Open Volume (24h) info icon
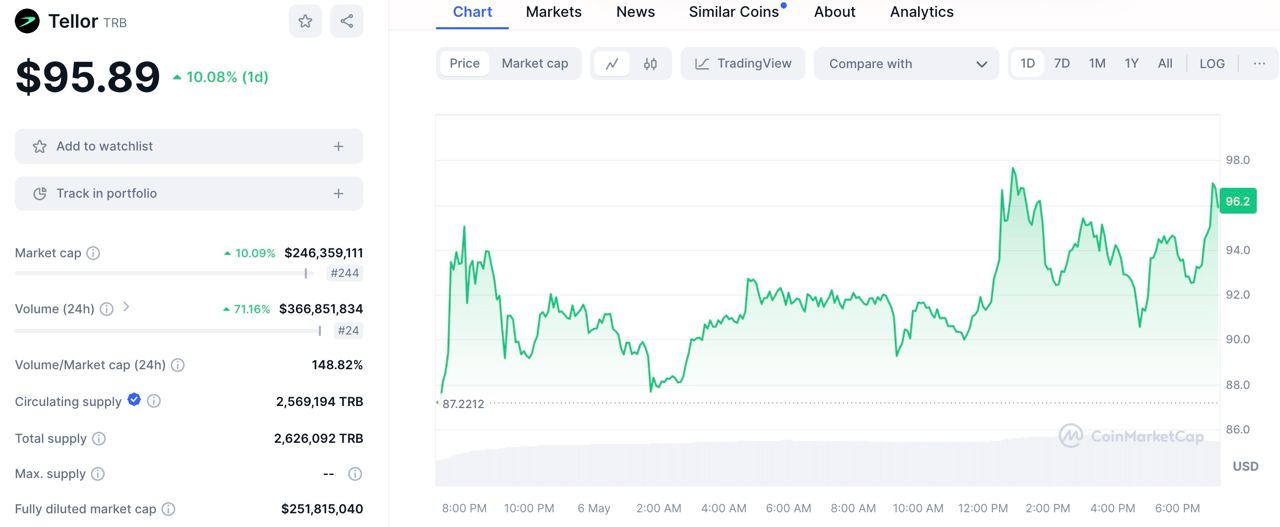 coord(106,309)
